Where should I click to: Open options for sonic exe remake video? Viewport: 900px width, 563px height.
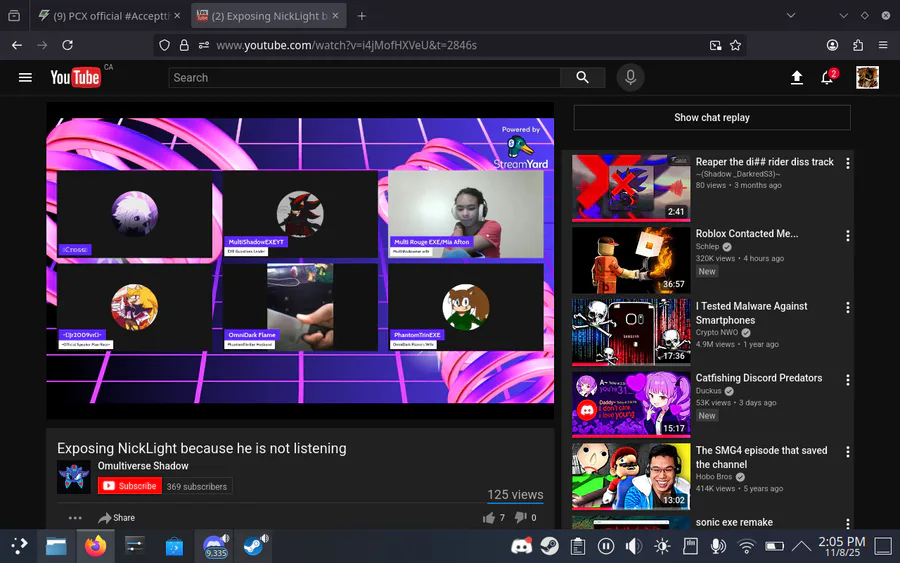coord(847,523)
